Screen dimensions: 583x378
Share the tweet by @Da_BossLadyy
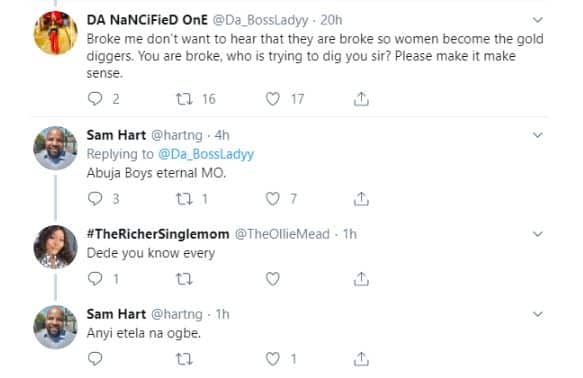click(361, 99)
